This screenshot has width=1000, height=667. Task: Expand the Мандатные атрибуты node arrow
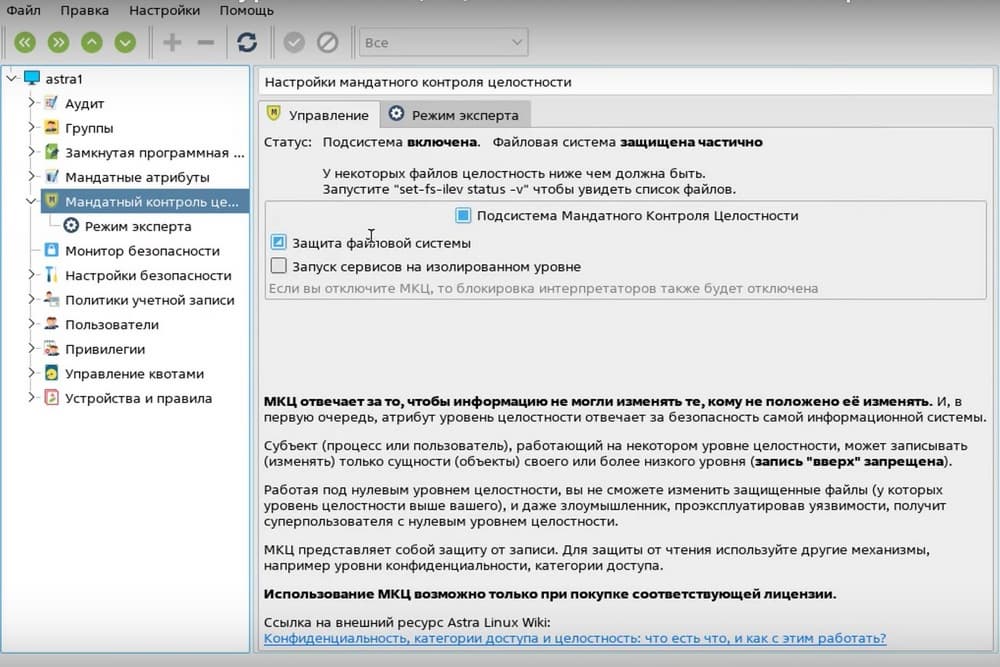(31, 176)
